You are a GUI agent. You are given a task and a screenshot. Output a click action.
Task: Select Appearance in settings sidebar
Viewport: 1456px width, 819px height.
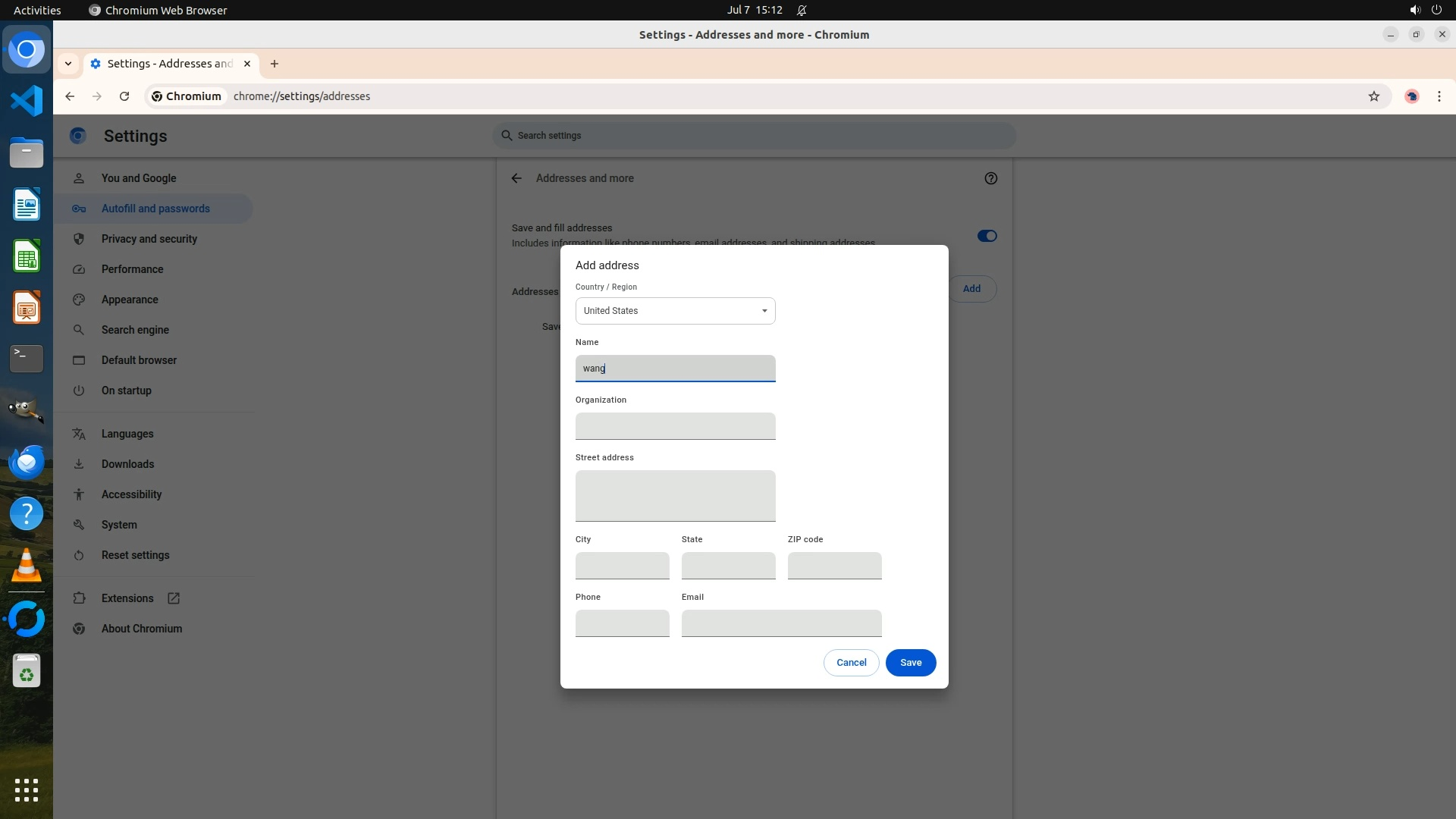pyautogui.click(x=130, y=300)
